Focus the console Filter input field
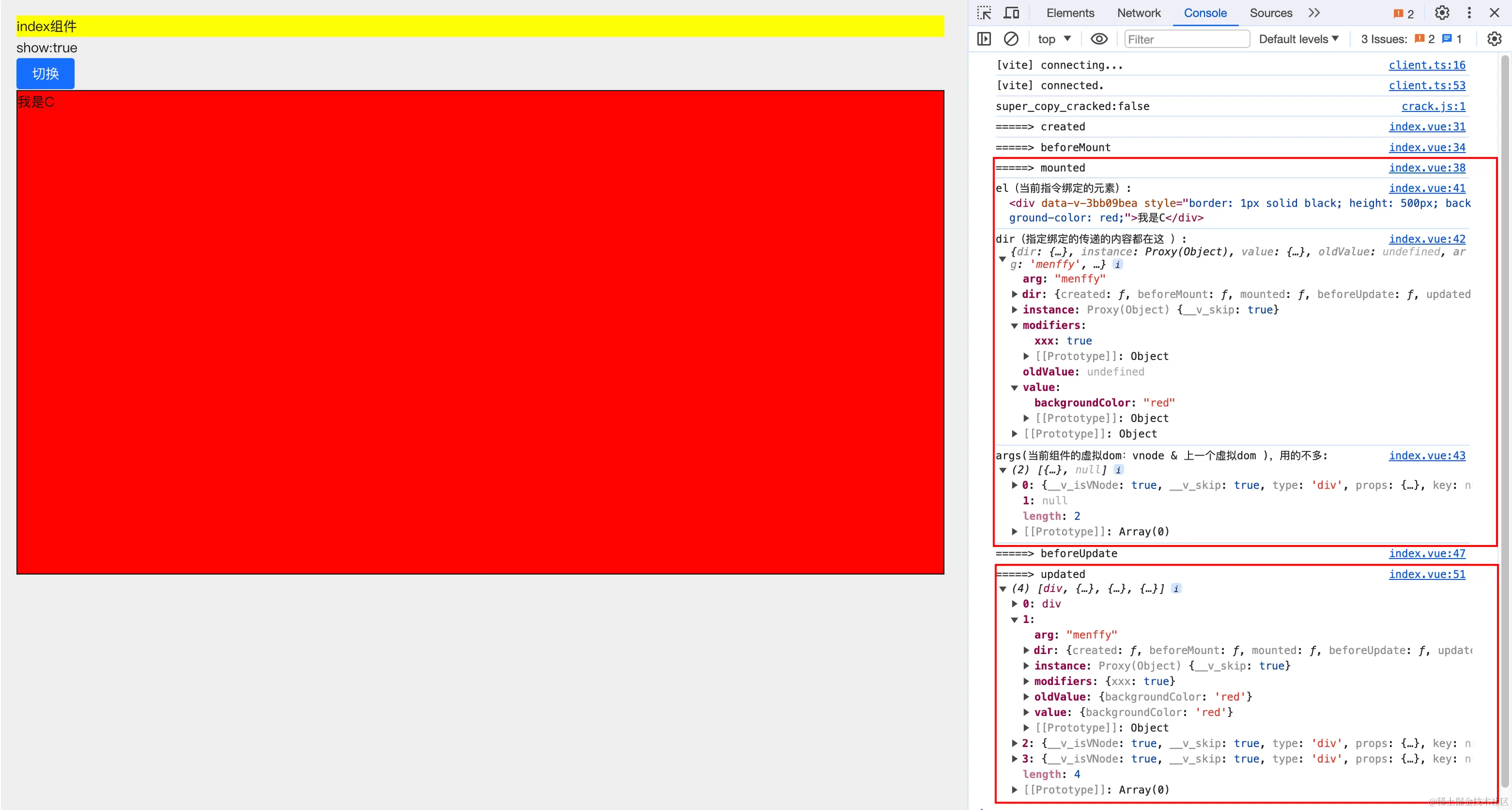Viewport: 1512px width, 810px height. tap(1186, 39)
